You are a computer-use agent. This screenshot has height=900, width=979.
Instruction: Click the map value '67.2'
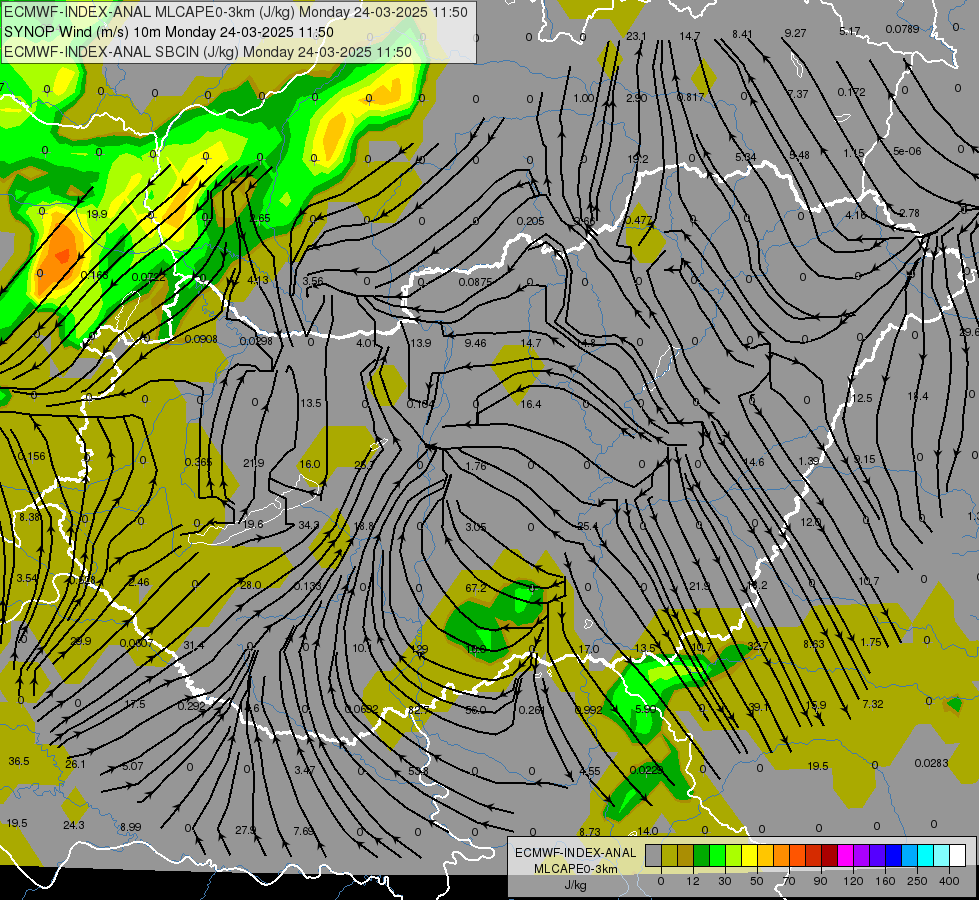pos(476,588)
